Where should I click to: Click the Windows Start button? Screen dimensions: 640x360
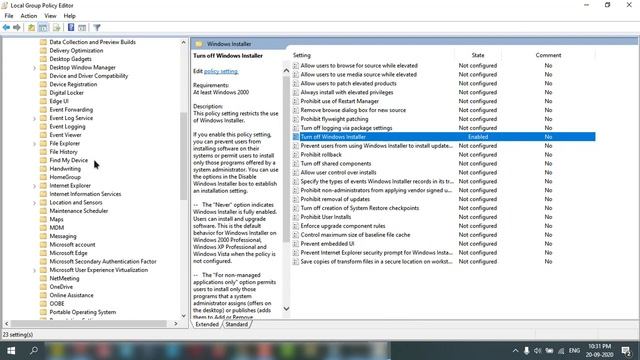[x=11, y=350]
